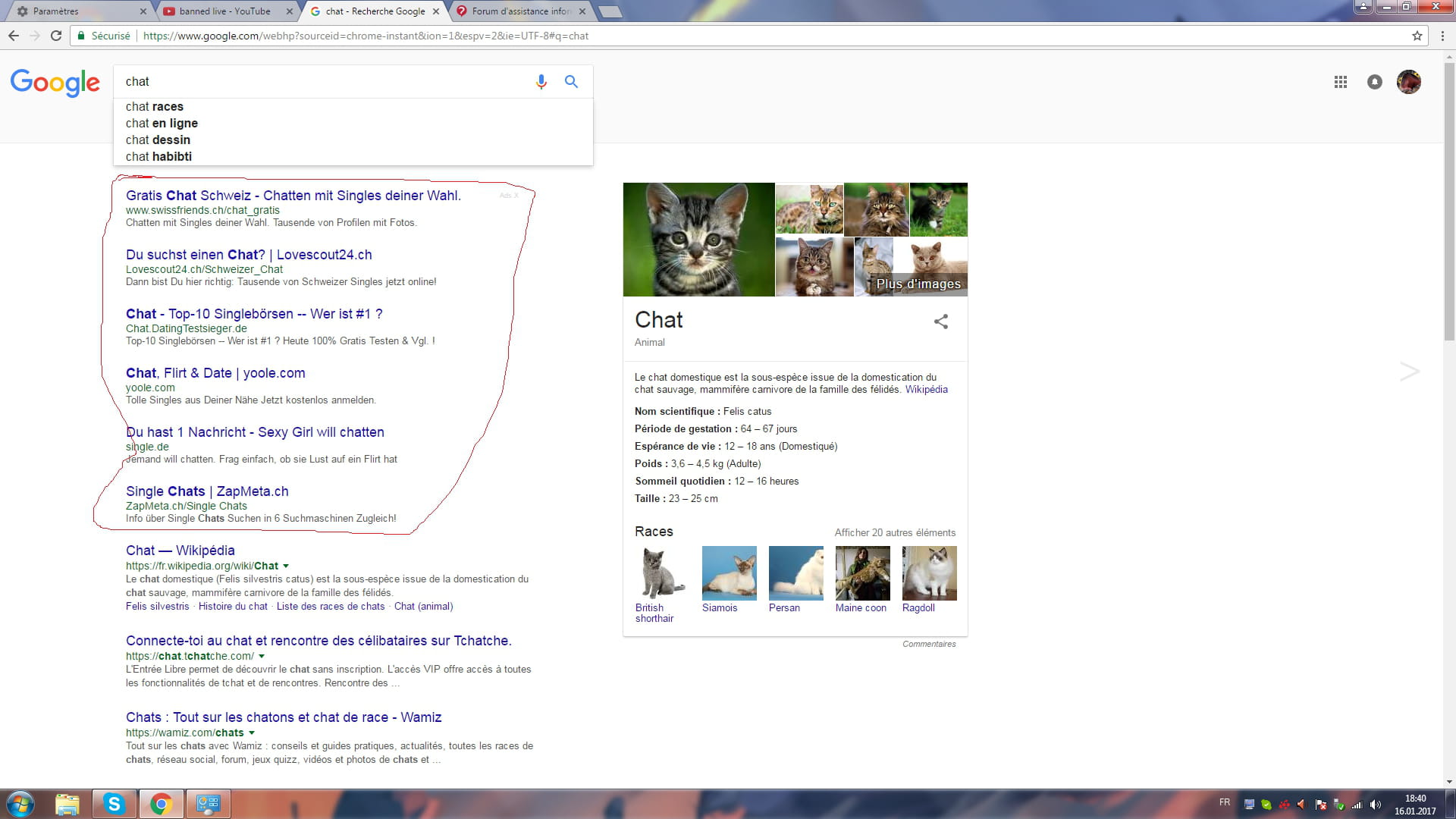Select Maine coon race thumbnail
The width and height of the screenshot is (1456, 819).
point(862,573)
